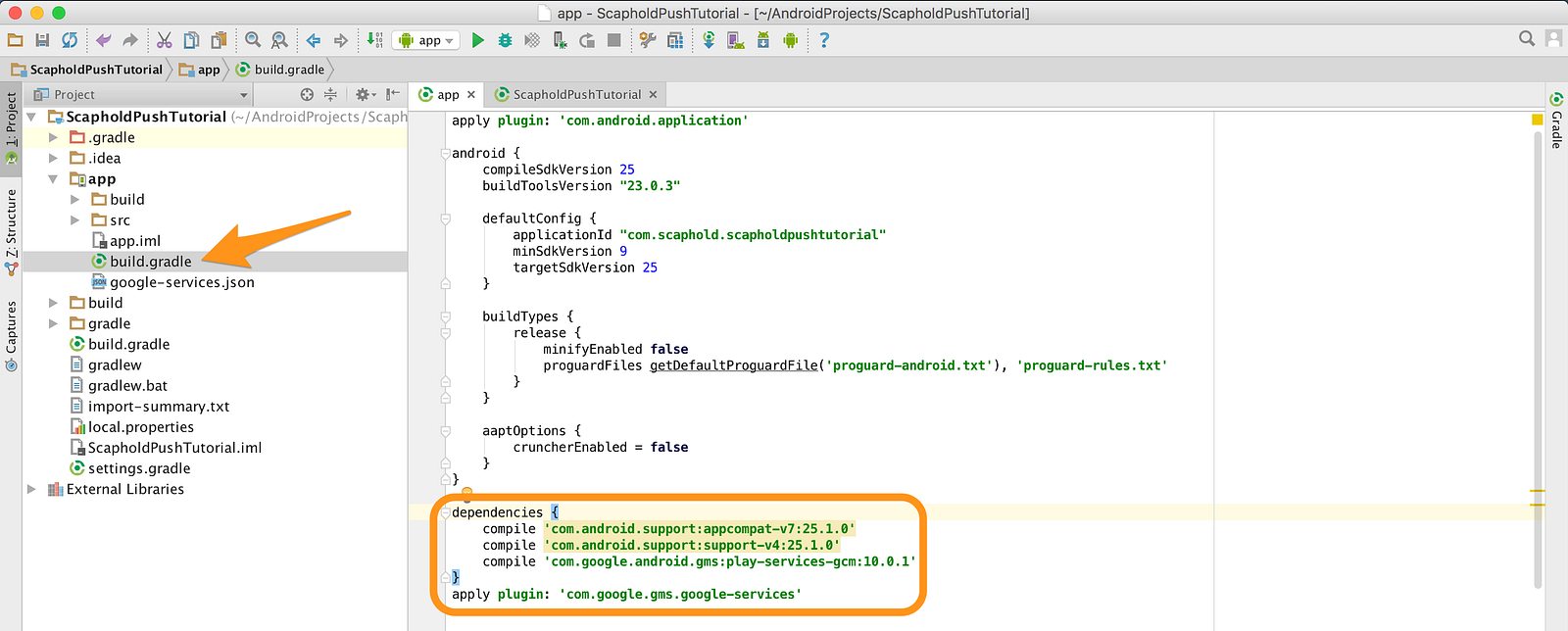1568x631 pixels.
Task: Cut selection with the scissors icon
Action: (x=165, y=40)
